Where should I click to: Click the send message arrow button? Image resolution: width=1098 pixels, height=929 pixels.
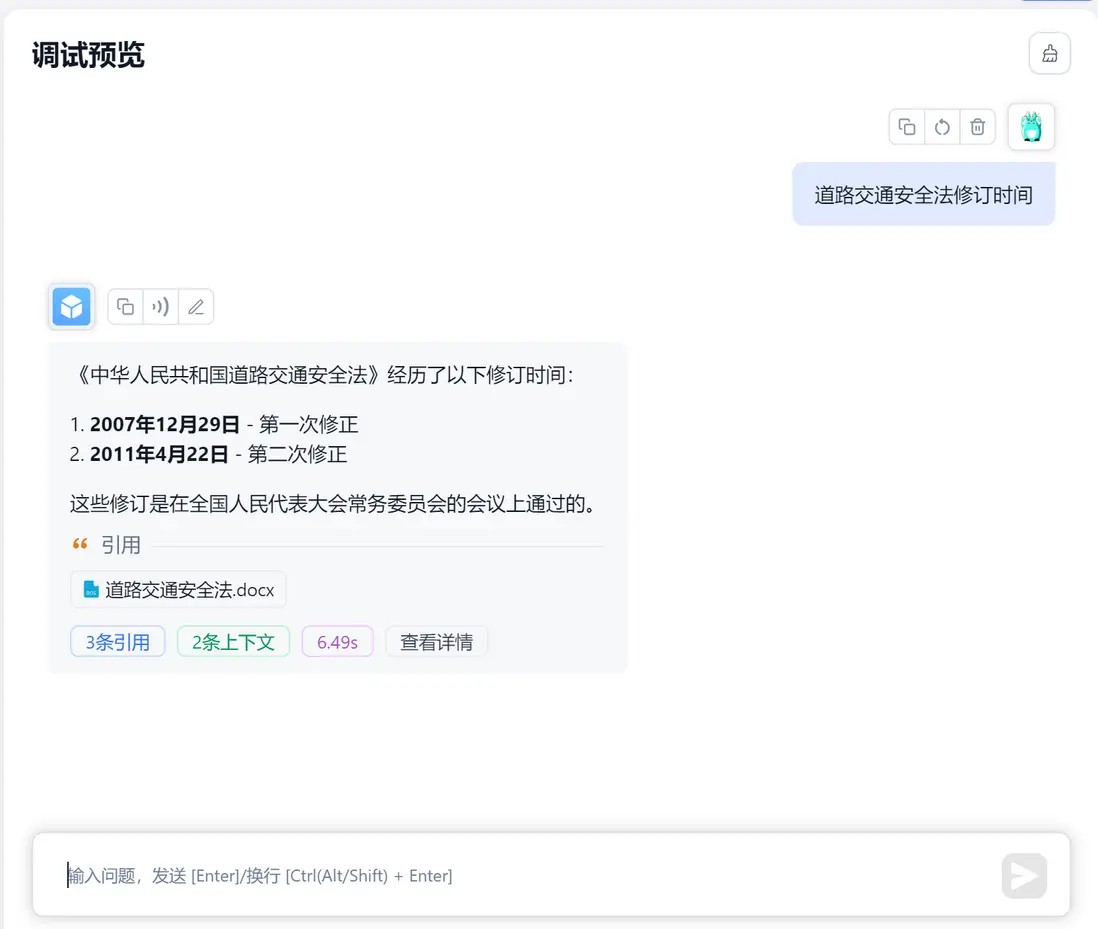1024,875
